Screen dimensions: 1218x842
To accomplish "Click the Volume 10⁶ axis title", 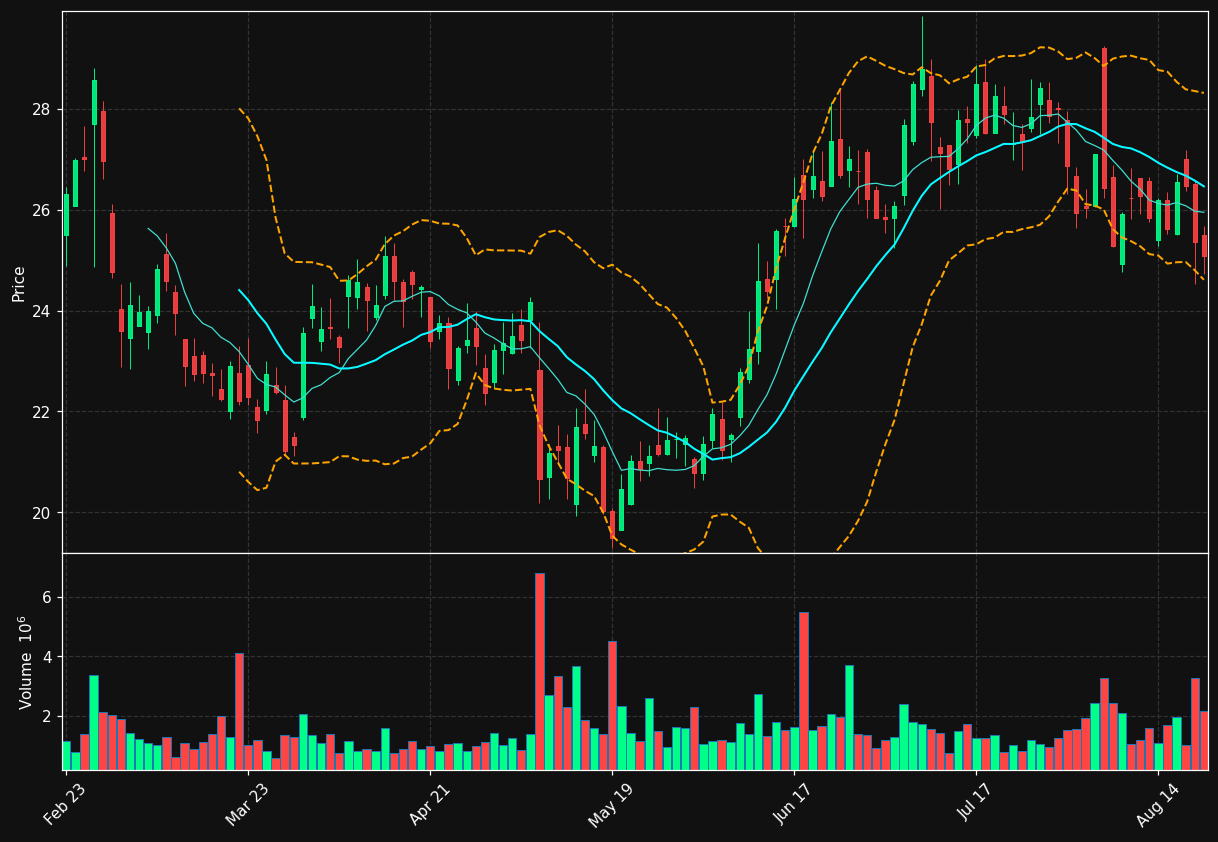I will point(26,662).
